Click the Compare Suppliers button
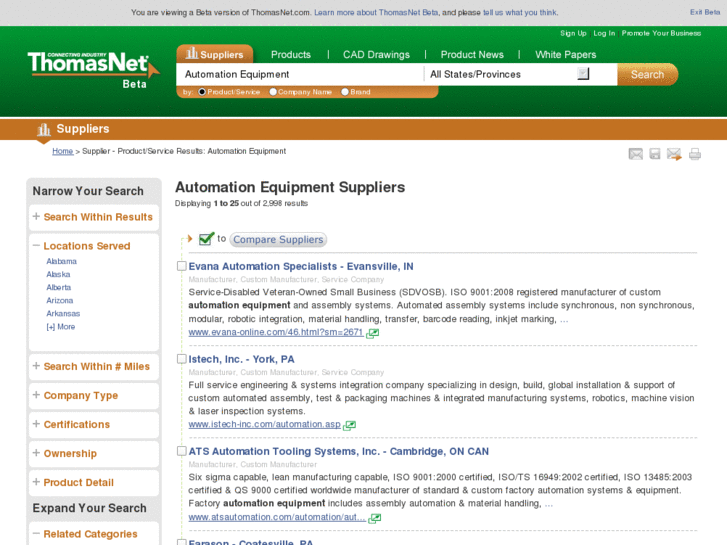Screen dimensions: 727x545 (278, 239)
